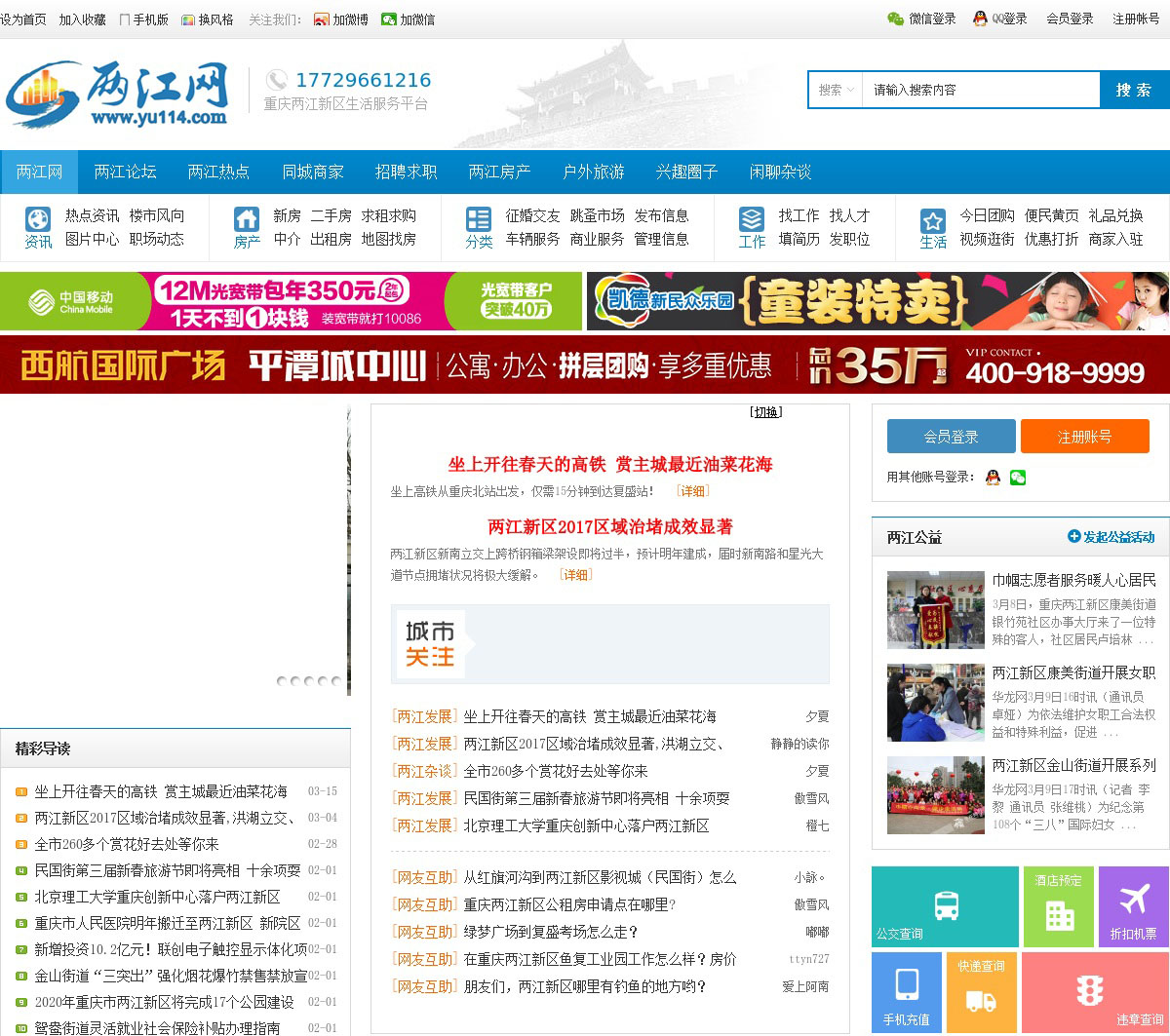The height and width of the screenshot is (1036, 1170).
Task: Go to 招聘求职 nav tab
Action: coord(406,172)
